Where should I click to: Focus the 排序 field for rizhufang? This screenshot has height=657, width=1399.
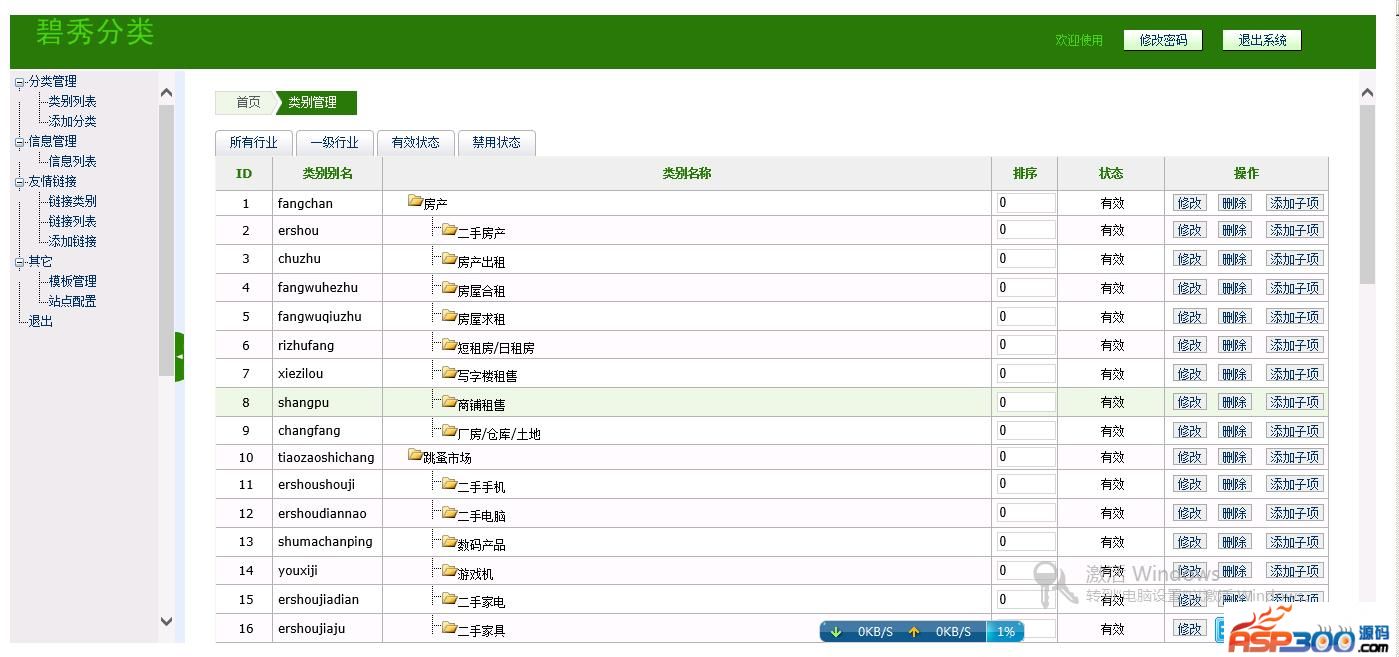1026,345
